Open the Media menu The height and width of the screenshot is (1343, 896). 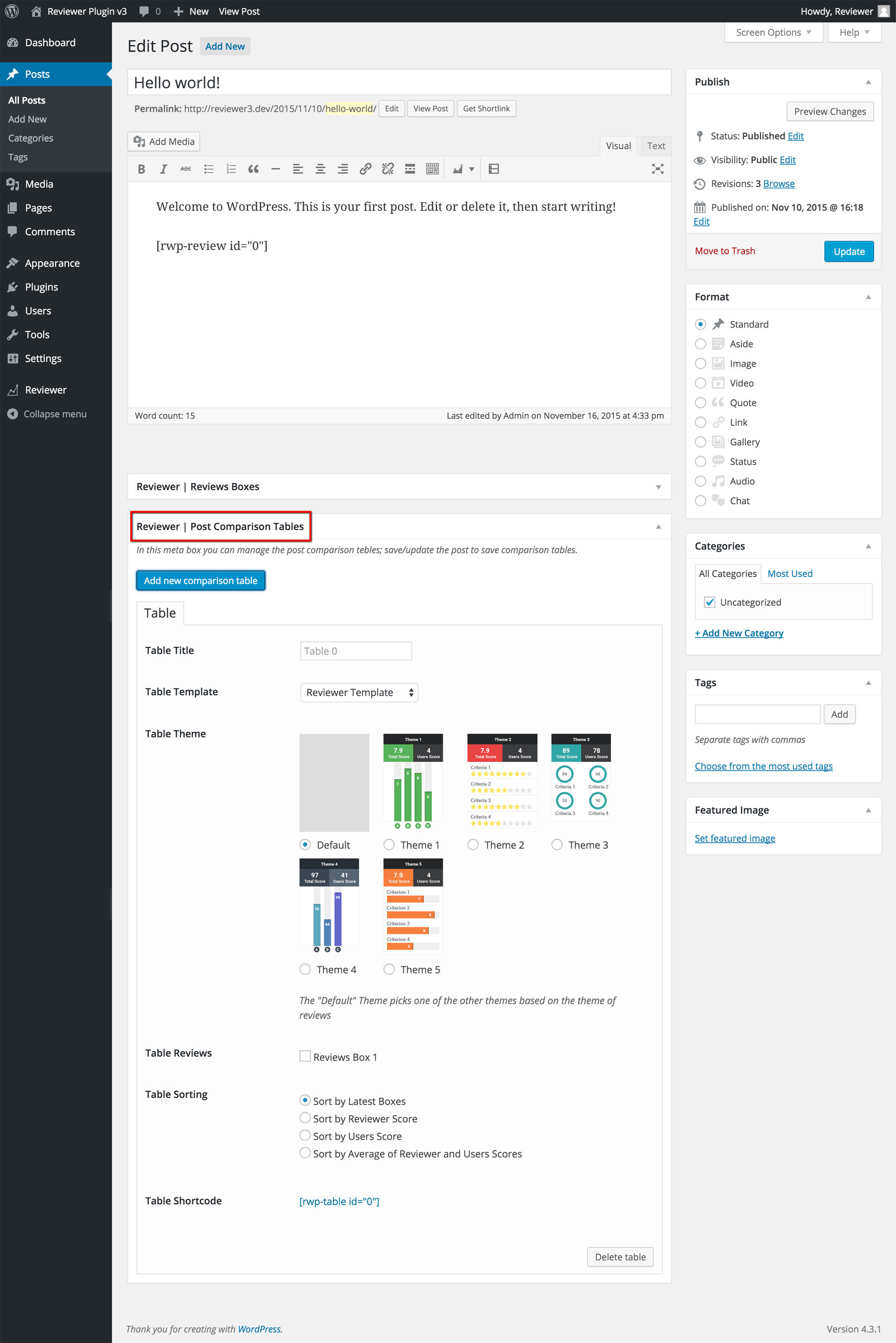pos(39,184)
